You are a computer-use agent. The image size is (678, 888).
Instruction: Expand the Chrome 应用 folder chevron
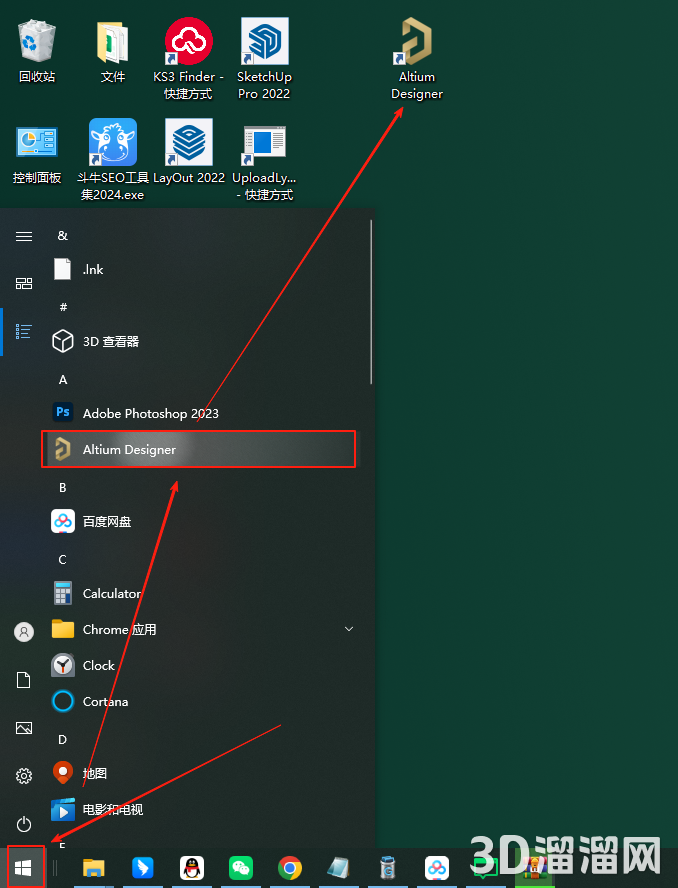pos(349,629)
